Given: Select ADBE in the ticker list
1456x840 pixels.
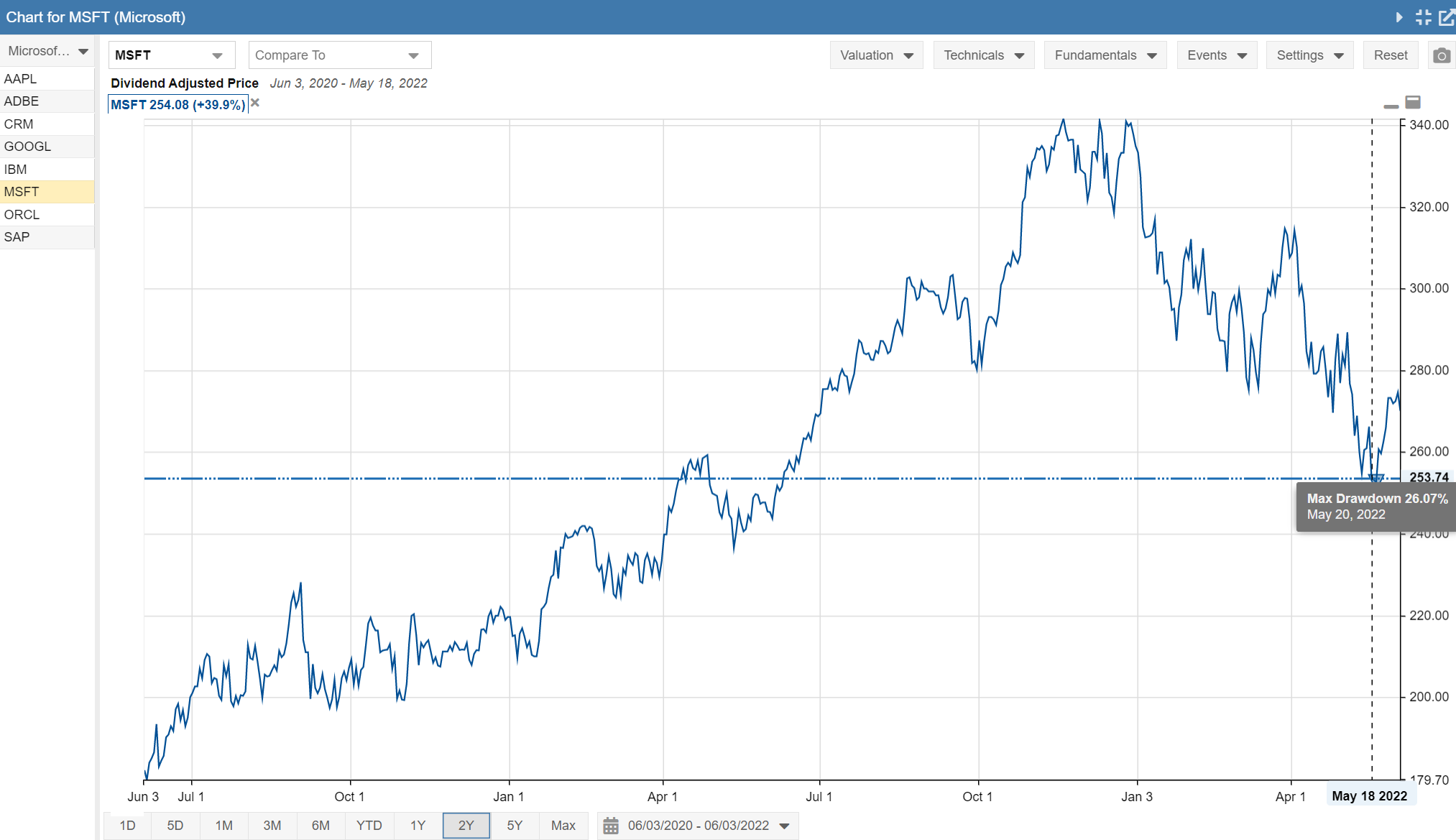Looking at the screenshot, I should (47, 101).
